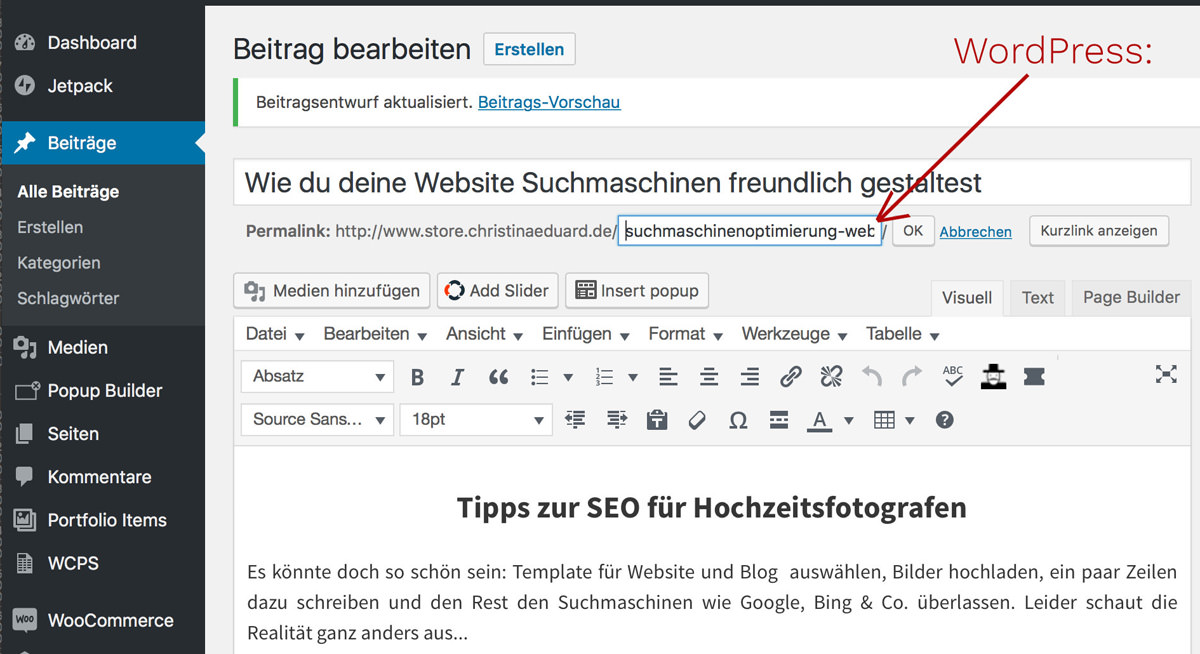Switch to the Page Builder tab
The height and width of the screenshot is (654, 1200).
click(1131, 297)
